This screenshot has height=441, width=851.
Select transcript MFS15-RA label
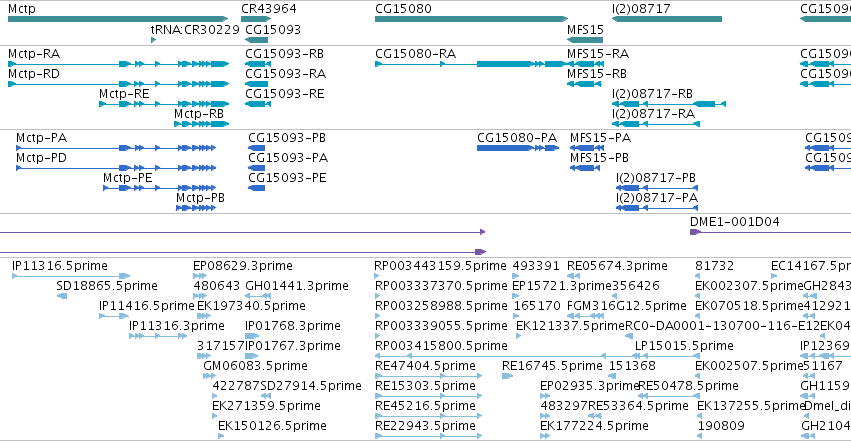point(598,54)
